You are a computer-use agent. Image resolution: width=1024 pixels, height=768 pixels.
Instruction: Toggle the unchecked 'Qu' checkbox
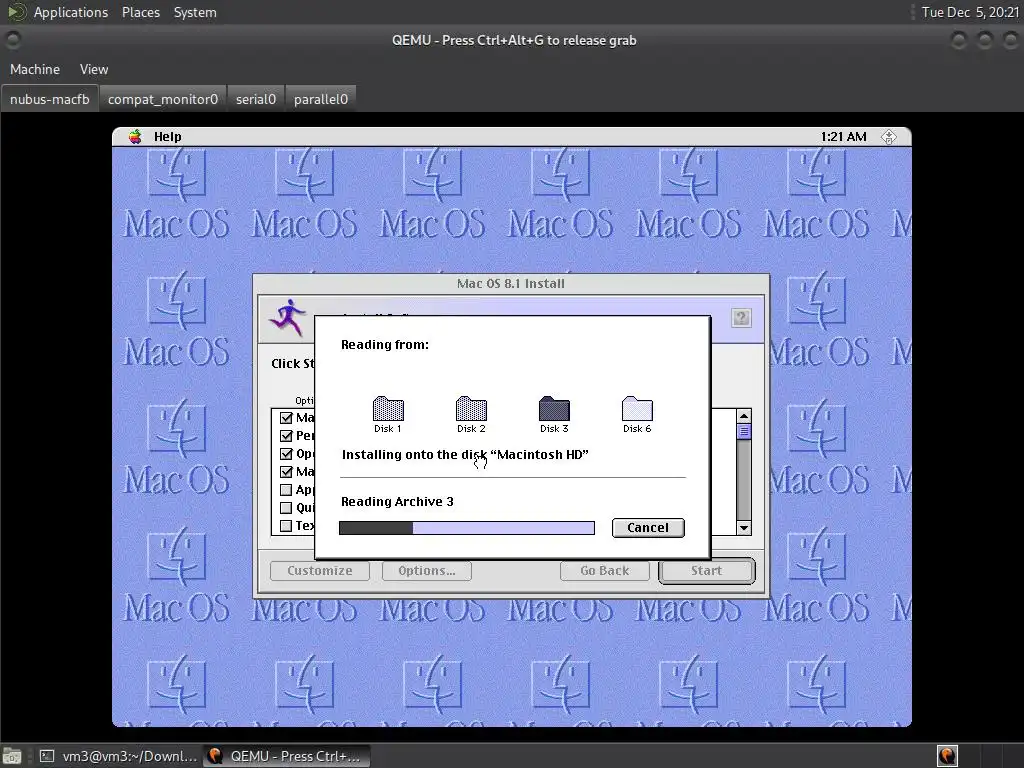(x=286, y=507)
